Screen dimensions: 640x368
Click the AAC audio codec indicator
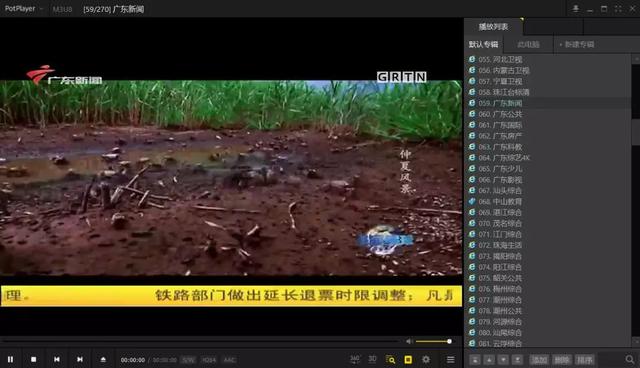[229, 360]
